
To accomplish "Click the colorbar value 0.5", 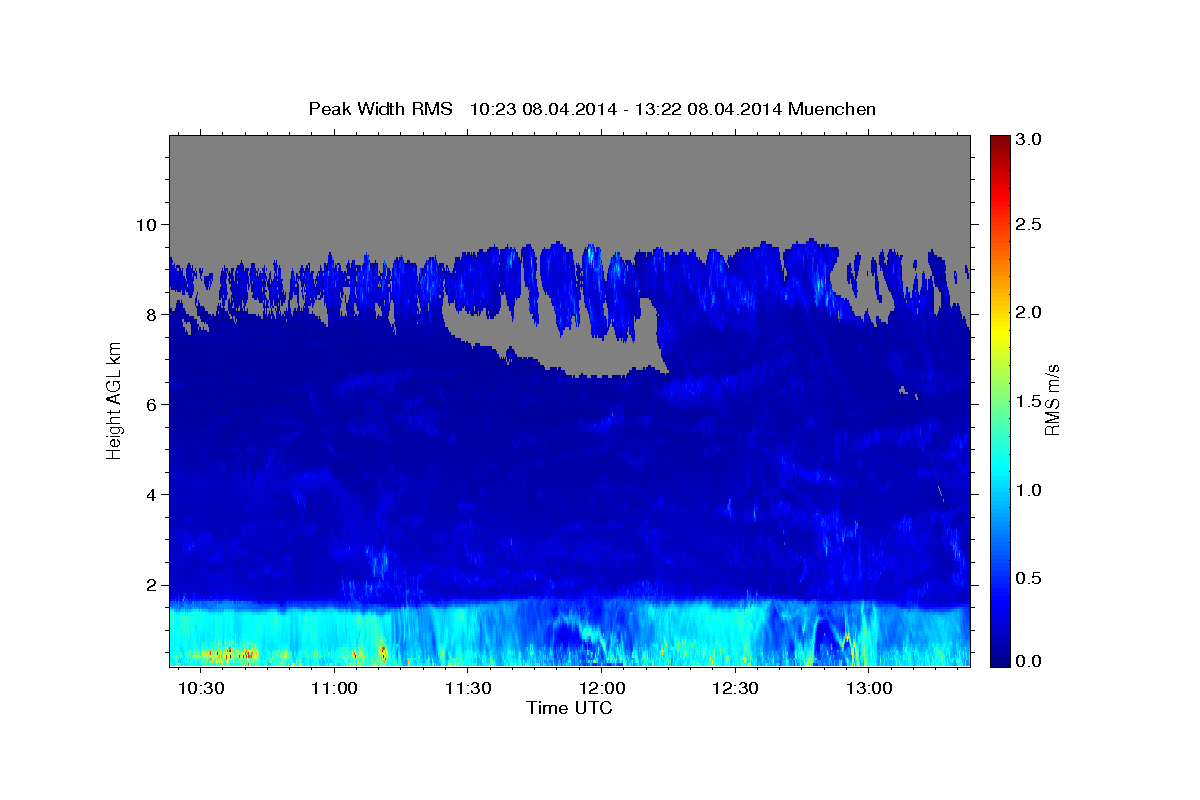I will click(x=1029, y=578).
